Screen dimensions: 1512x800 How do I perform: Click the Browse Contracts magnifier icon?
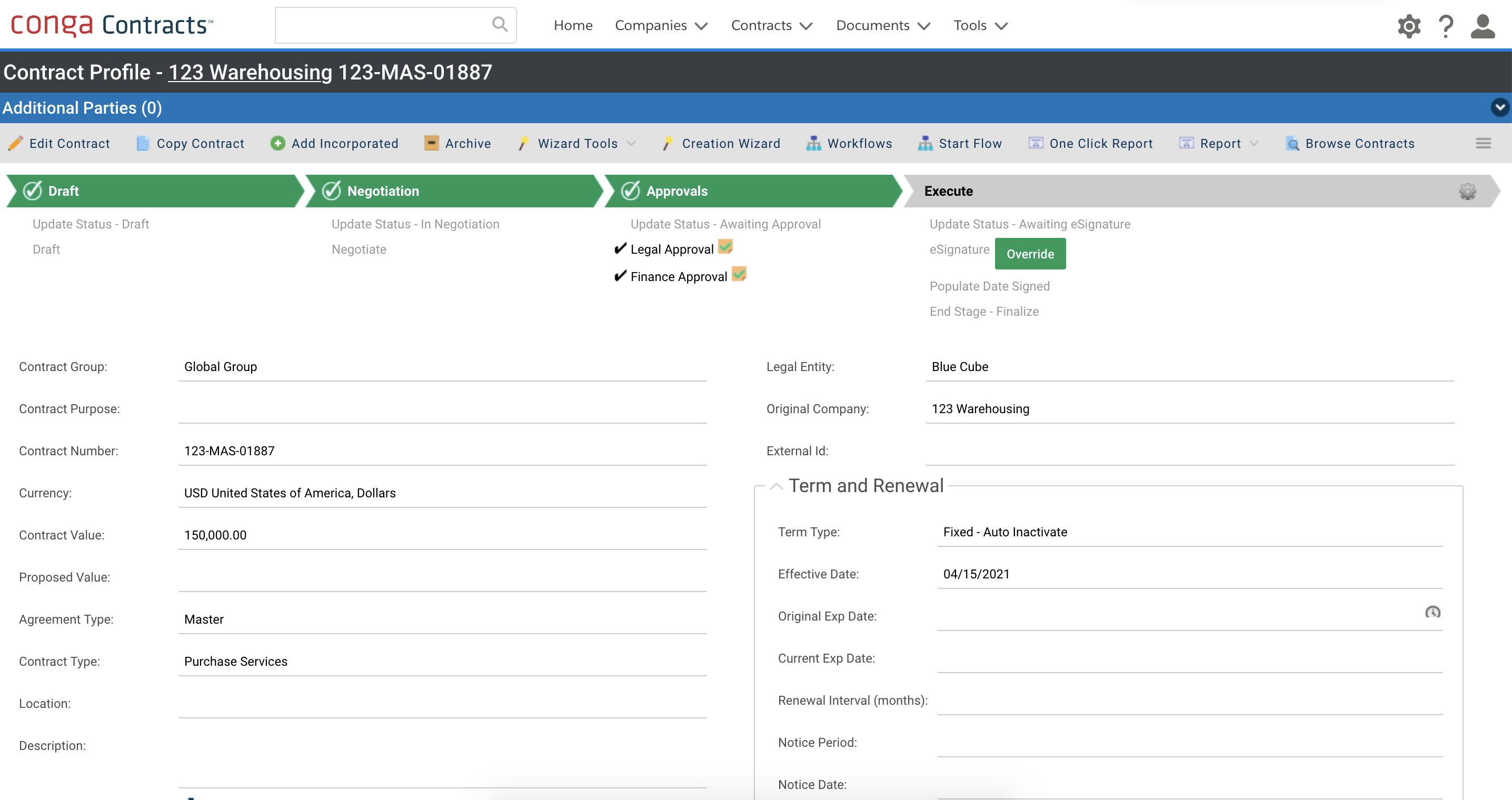tap(1292, 143)
